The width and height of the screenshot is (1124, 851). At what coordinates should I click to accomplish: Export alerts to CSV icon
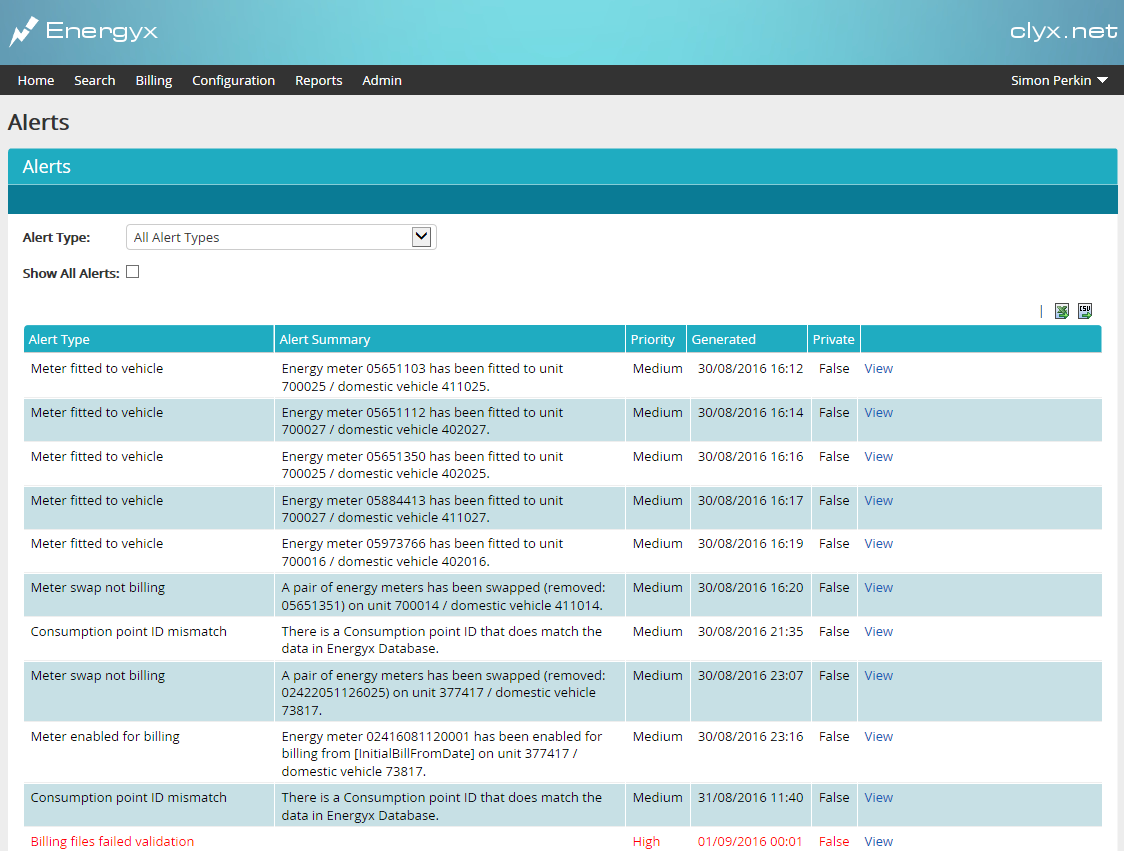(x=1085, y=310)
